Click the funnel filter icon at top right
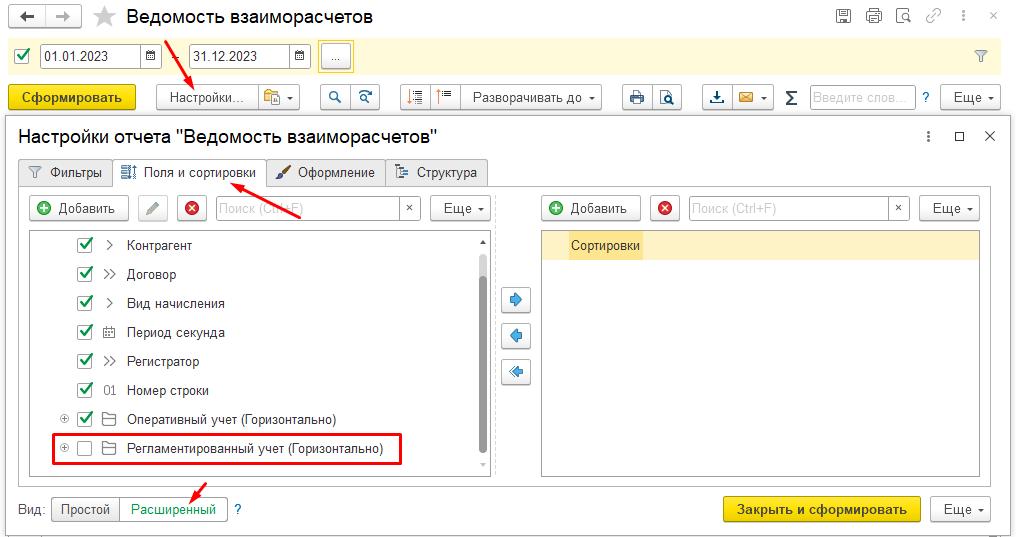Image resolution: width=1016 pixels, height=537 pixels. (x=981, y=56)
